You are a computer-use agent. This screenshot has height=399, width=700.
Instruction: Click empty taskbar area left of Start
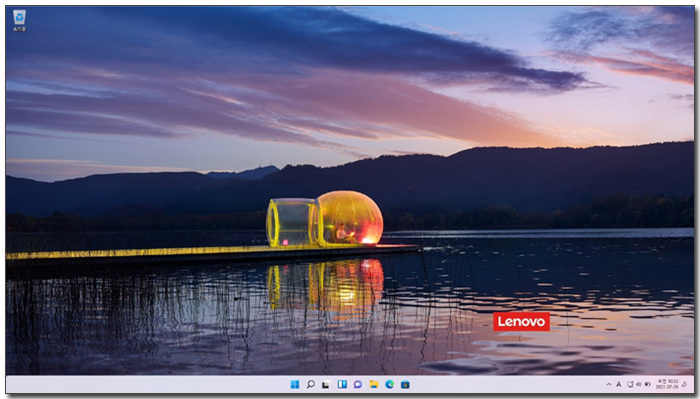147,384
